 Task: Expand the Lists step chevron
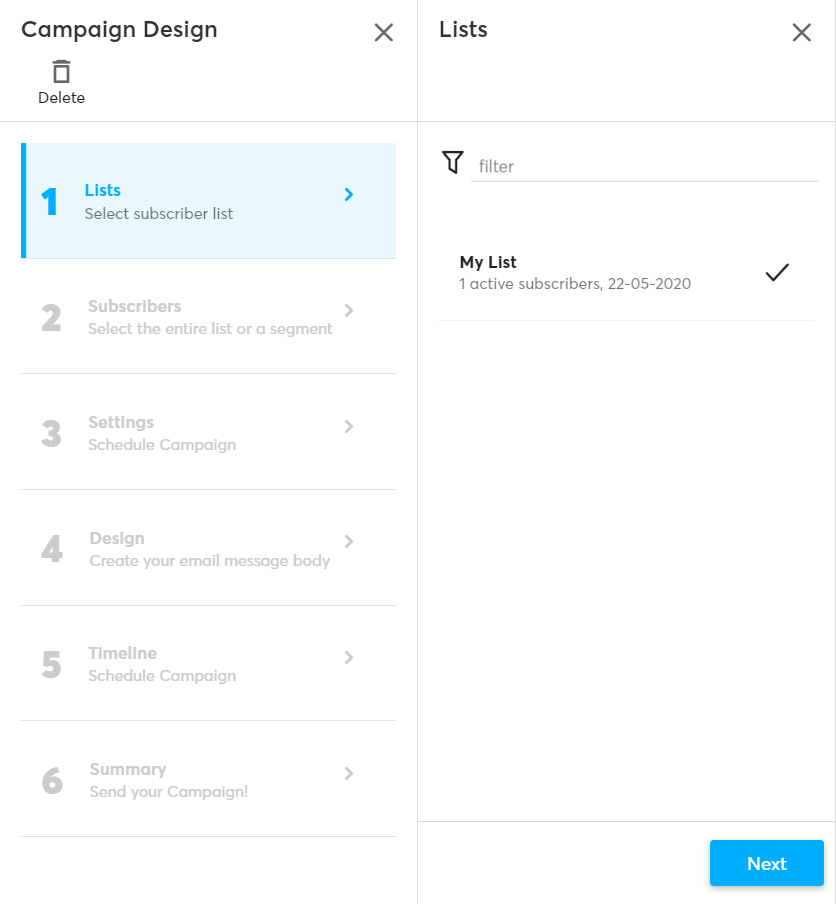coord(349,195)
